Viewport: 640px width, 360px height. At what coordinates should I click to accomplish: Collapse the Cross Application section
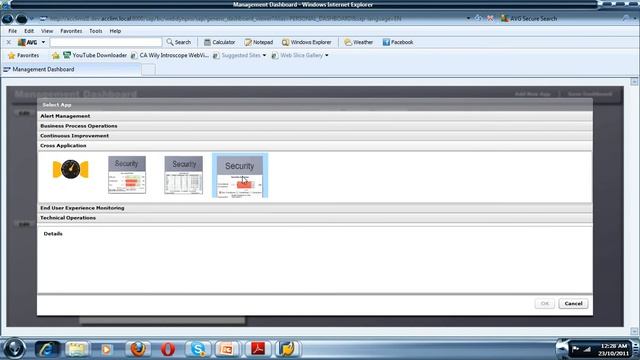(x=315, y=145)
